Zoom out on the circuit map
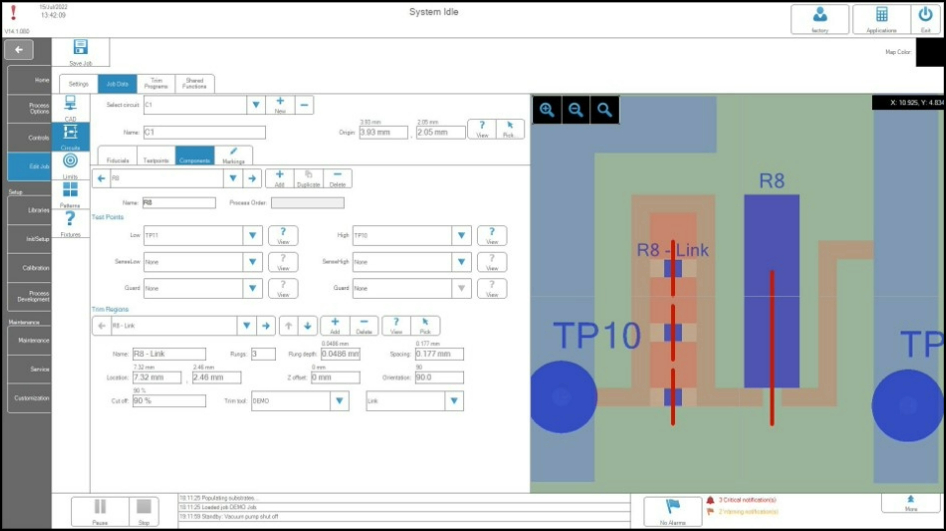946x531 pixels. [x=575, y=110]
